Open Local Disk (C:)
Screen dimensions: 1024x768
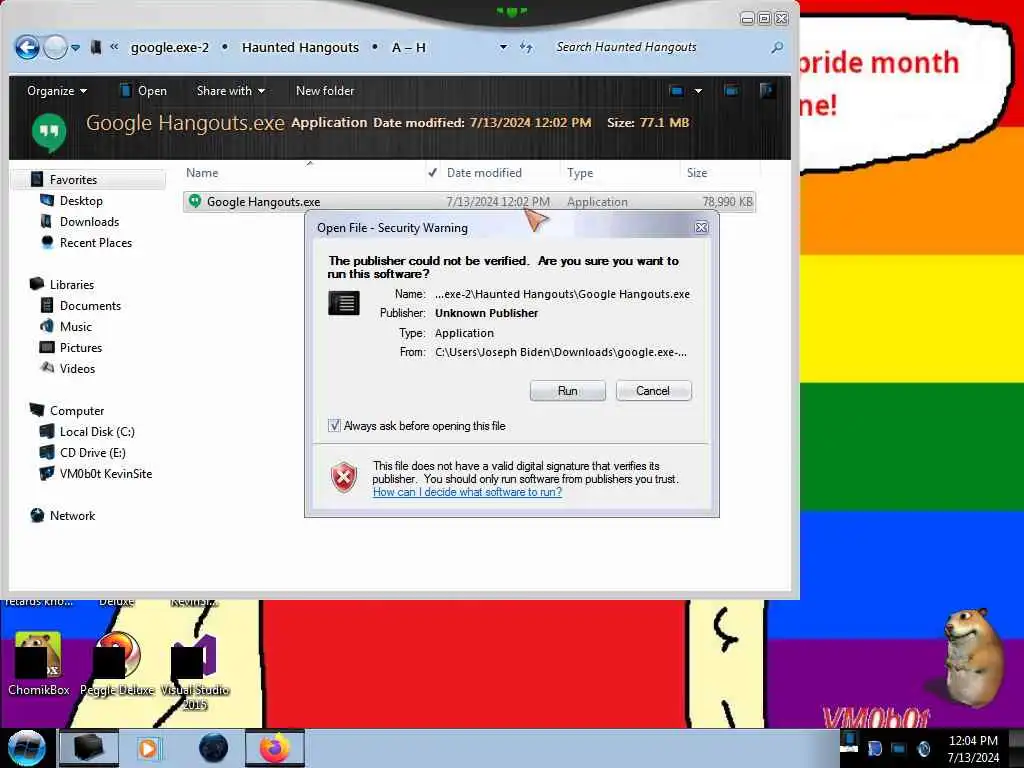click(97, 432)
